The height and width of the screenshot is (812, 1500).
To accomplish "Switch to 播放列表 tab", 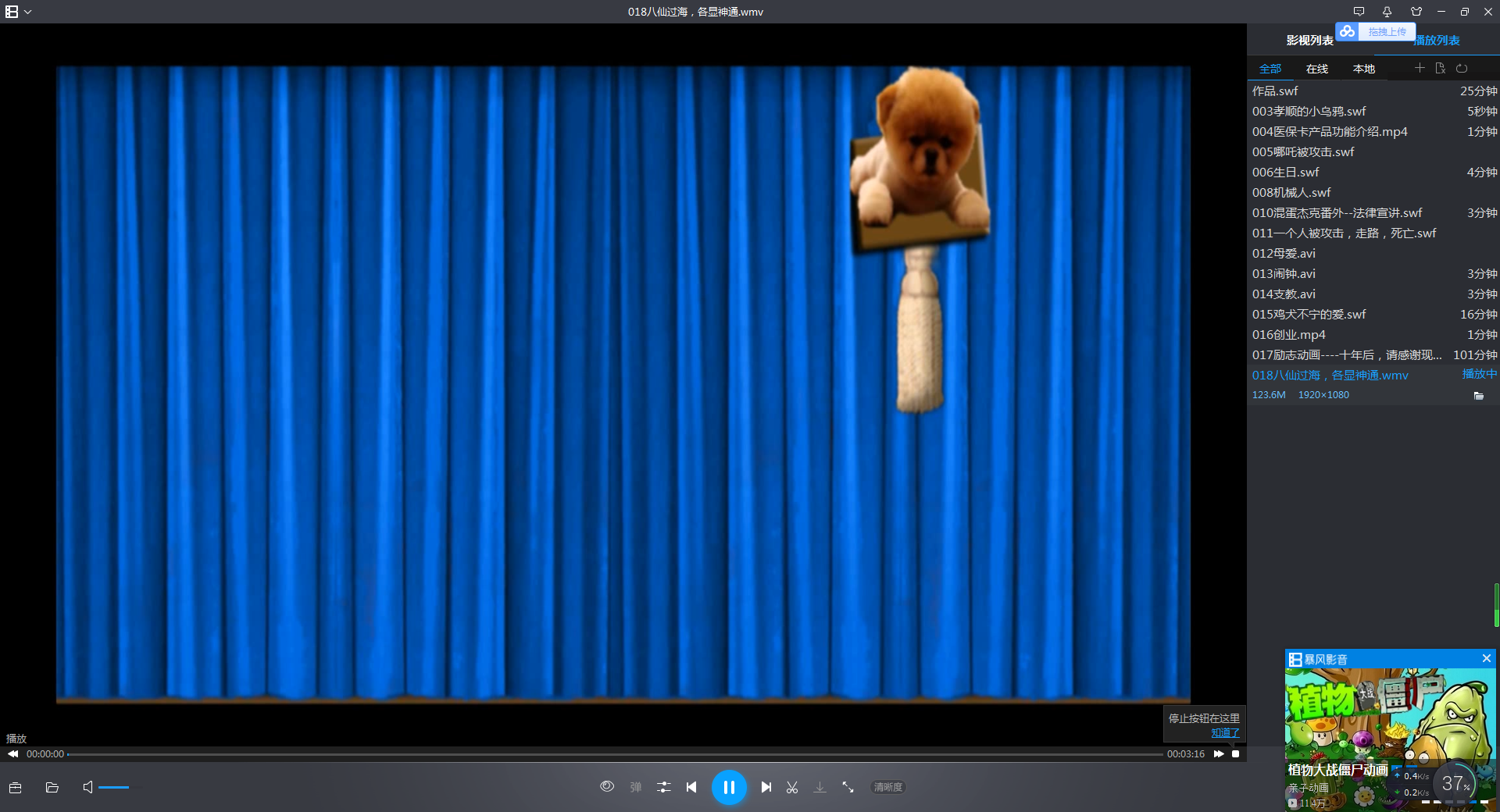I will click(x=1437, y=41).
